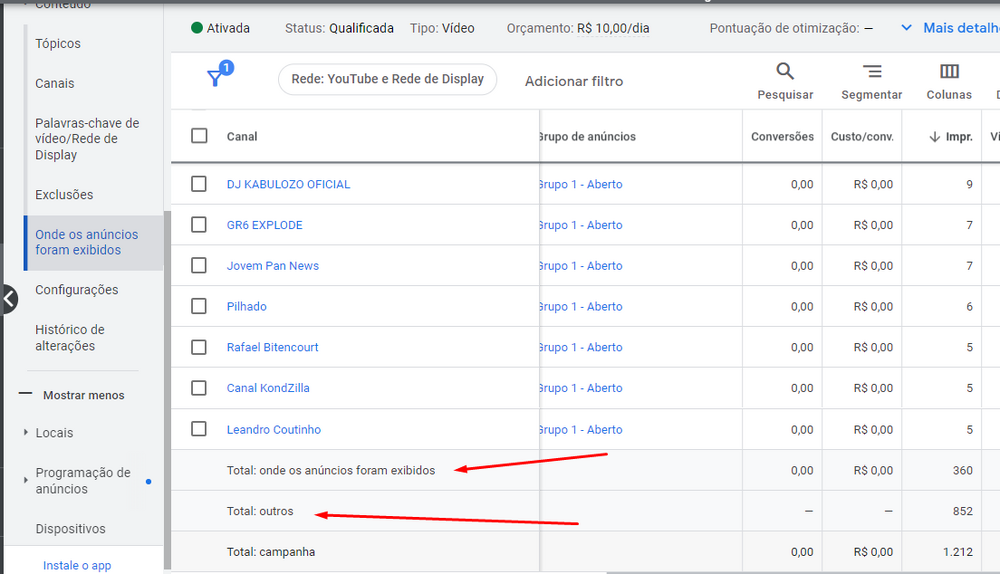Expand Programação de anúncios section
The width and height of the screenshot is (1000, 574).
[26, 480]
